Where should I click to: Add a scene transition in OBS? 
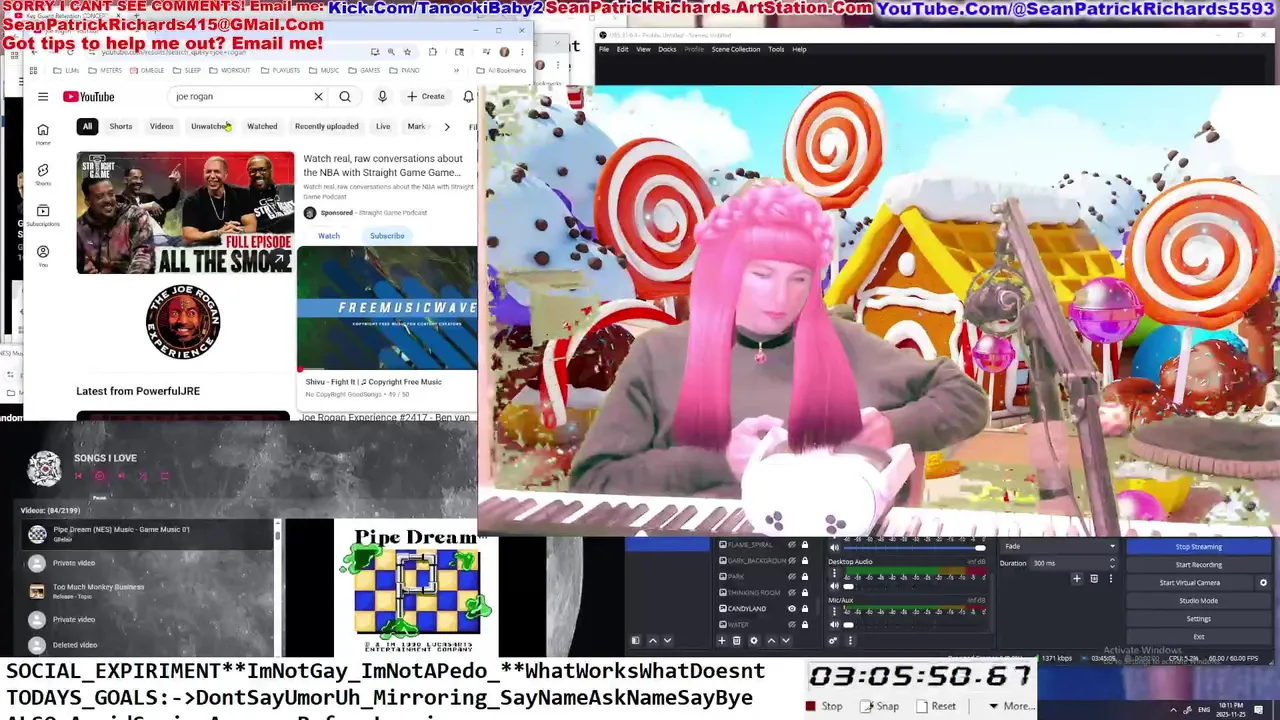[x=1077, y=579]
